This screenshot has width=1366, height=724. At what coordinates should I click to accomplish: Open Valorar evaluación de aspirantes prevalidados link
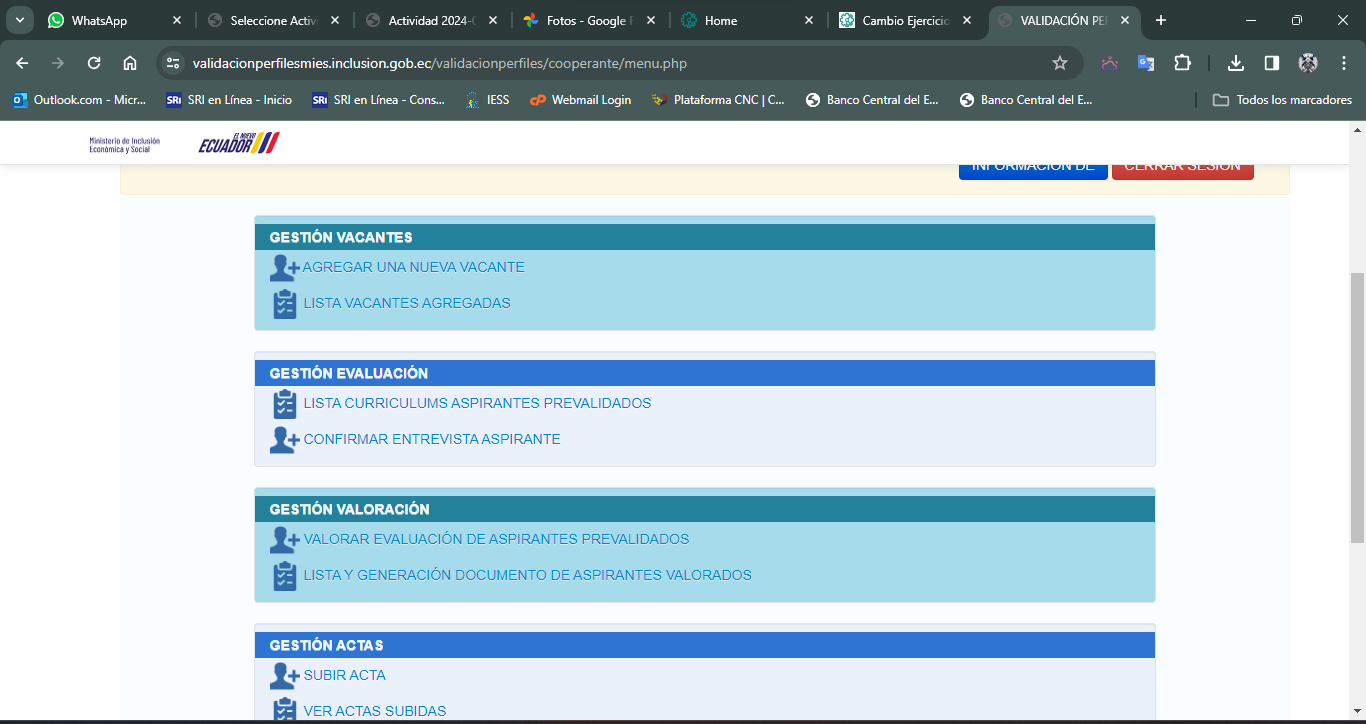[x=496, y=540]
